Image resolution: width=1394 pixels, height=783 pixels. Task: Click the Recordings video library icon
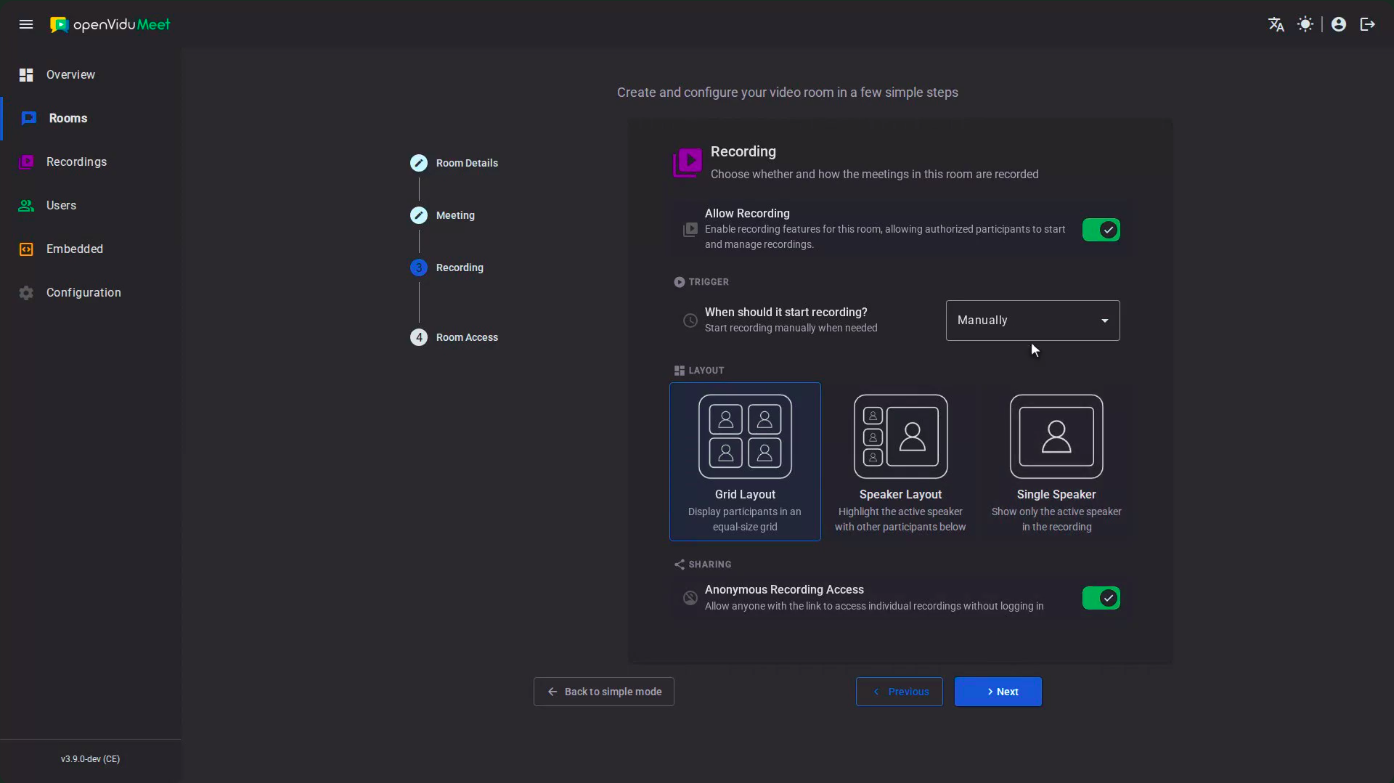click(x=26, y=162)
